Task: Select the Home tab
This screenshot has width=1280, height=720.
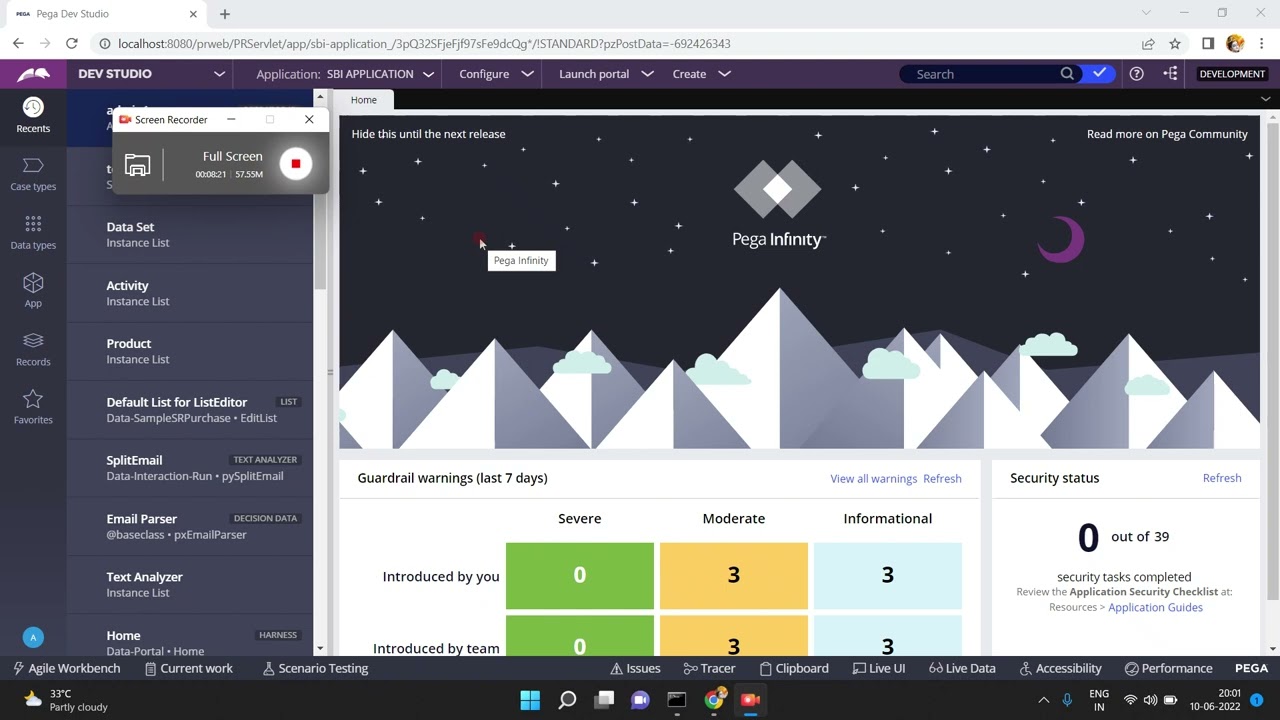Action: [364, 100]
